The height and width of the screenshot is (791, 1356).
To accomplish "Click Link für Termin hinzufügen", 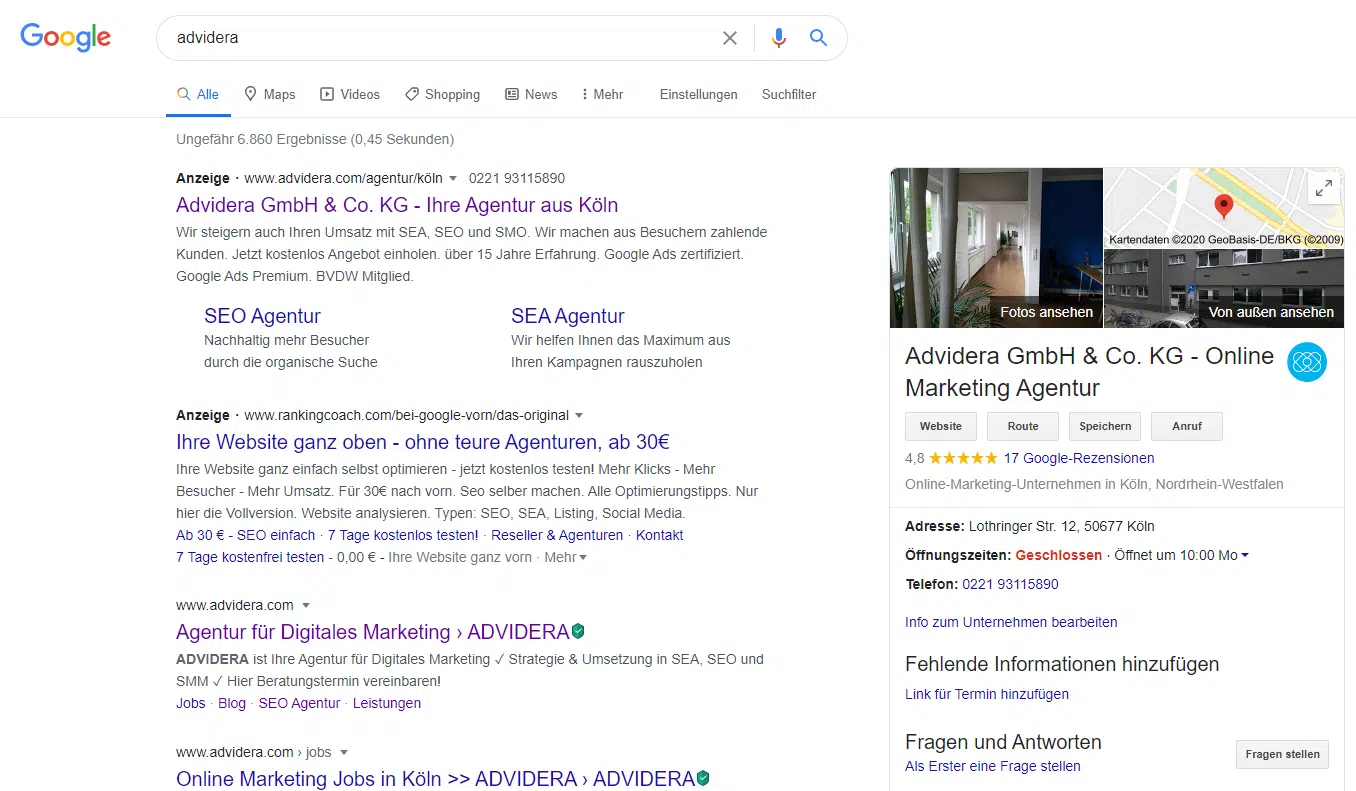I will click(987, 694).
